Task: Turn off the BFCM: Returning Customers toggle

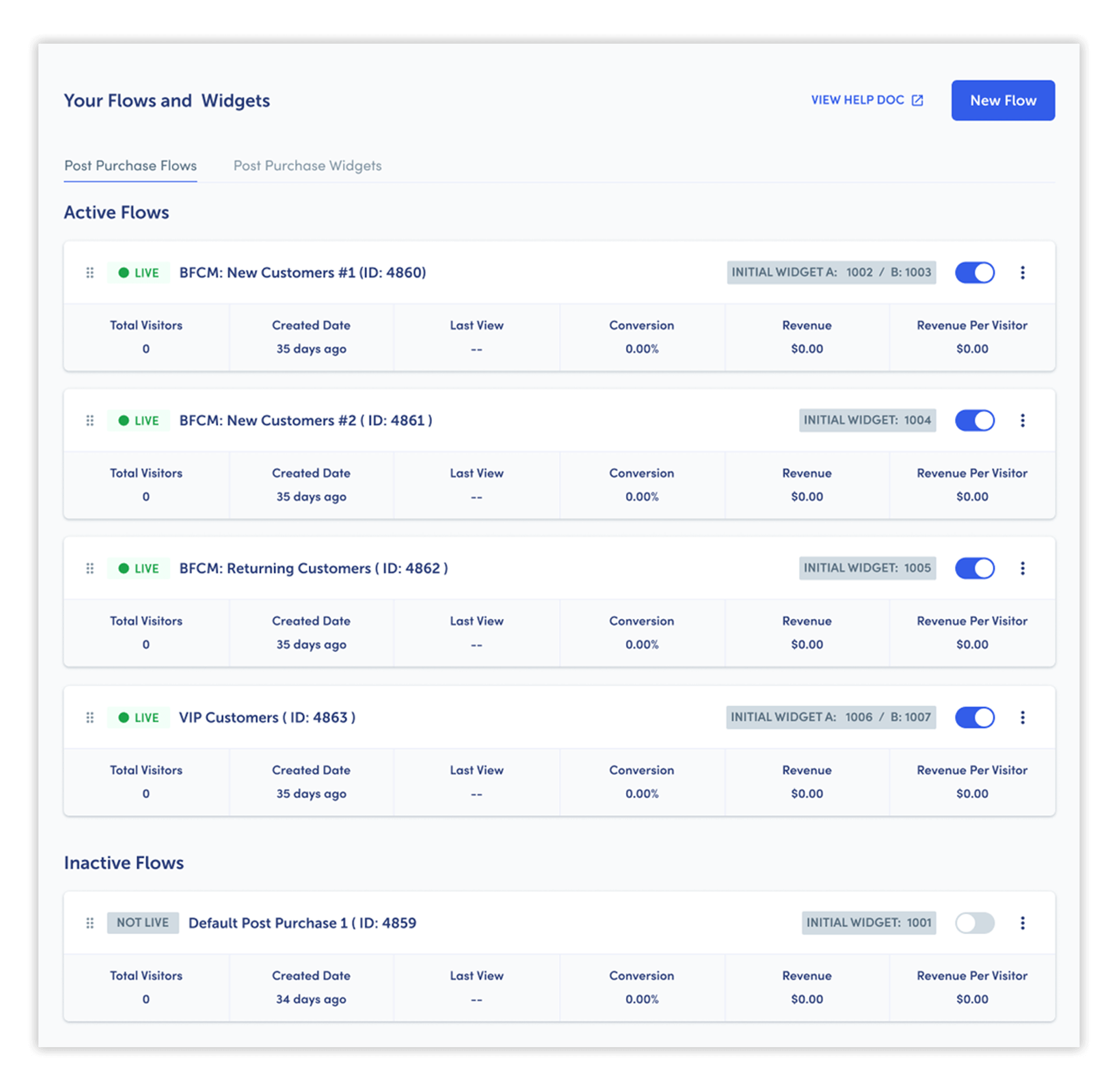Action: pos(975,568)
